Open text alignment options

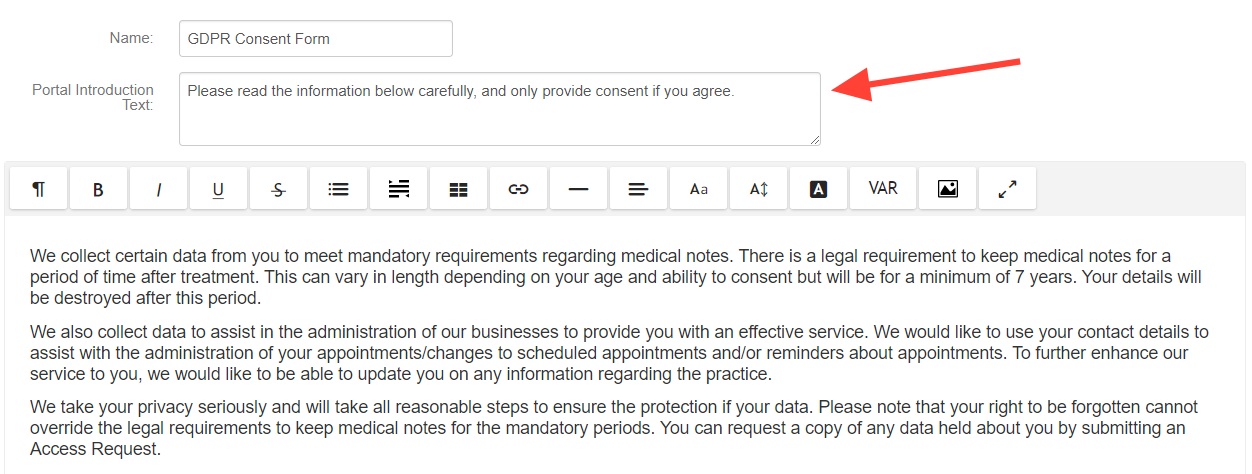(638, 189)
